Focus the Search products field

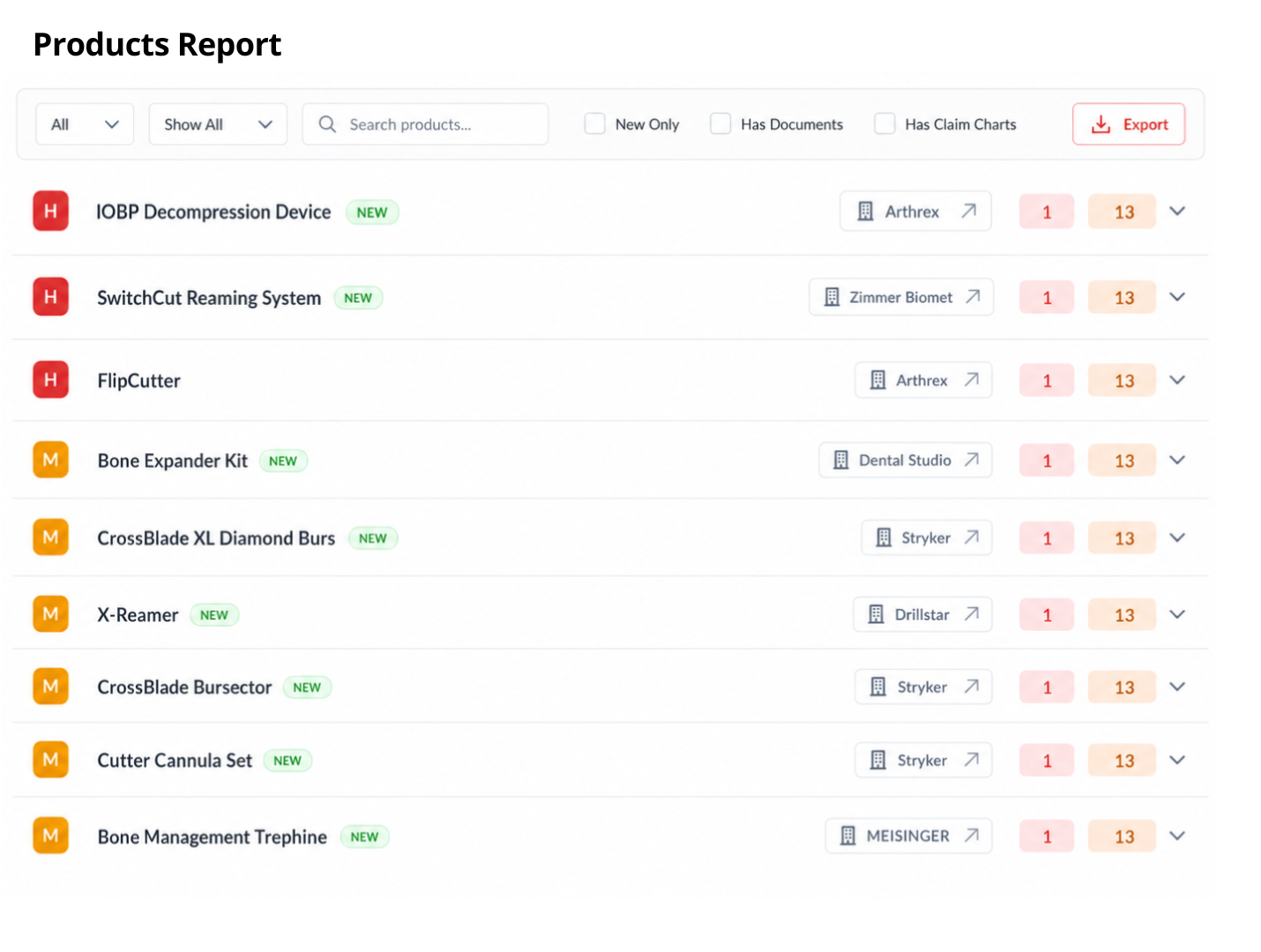(x=425, y=124)
